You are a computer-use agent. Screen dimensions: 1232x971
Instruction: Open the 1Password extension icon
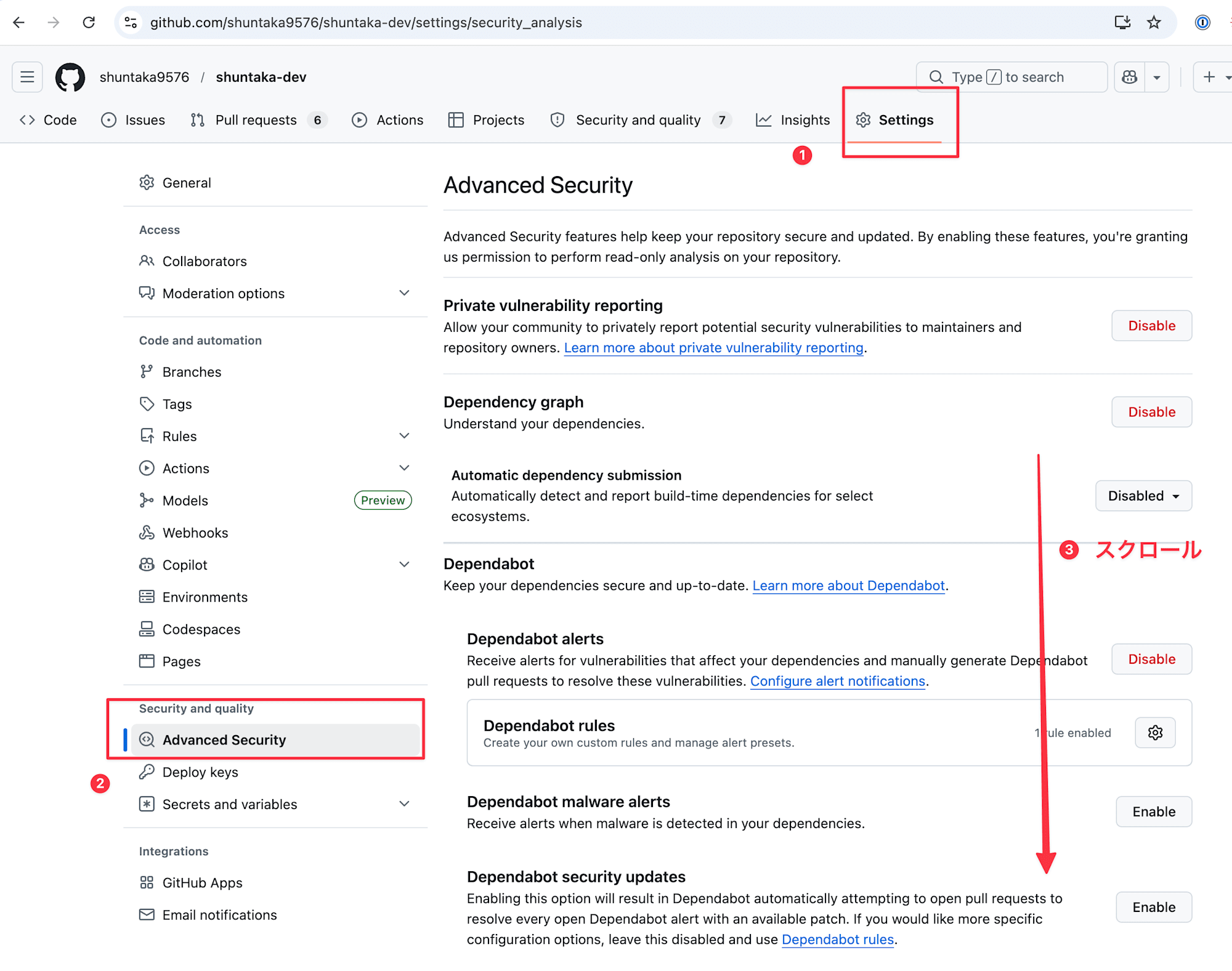click(1202, 23)
